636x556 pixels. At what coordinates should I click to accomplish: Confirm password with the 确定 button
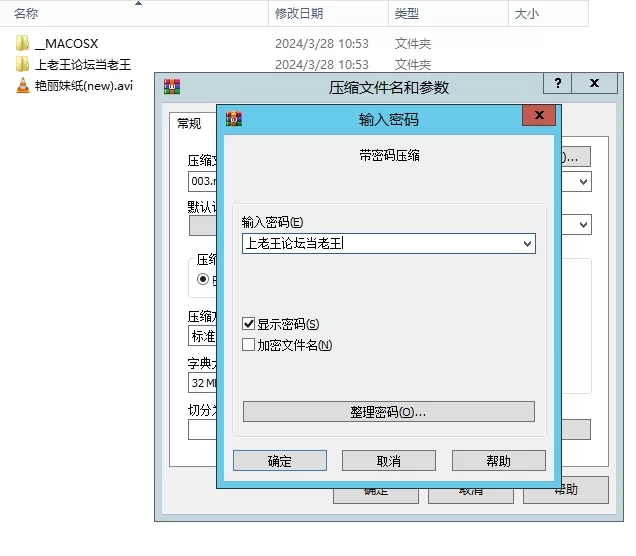click(279, 461)
